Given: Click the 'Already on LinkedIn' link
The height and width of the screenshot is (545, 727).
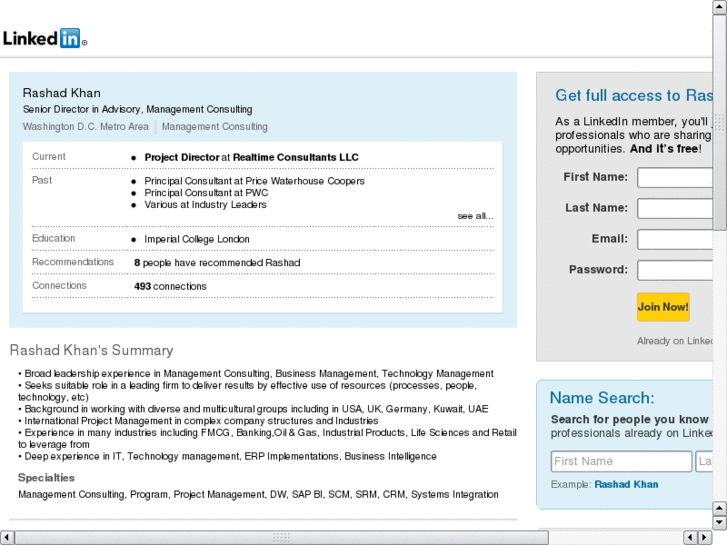Looking at the screenshot, I should pyautogui.click(x=675, y=341).
